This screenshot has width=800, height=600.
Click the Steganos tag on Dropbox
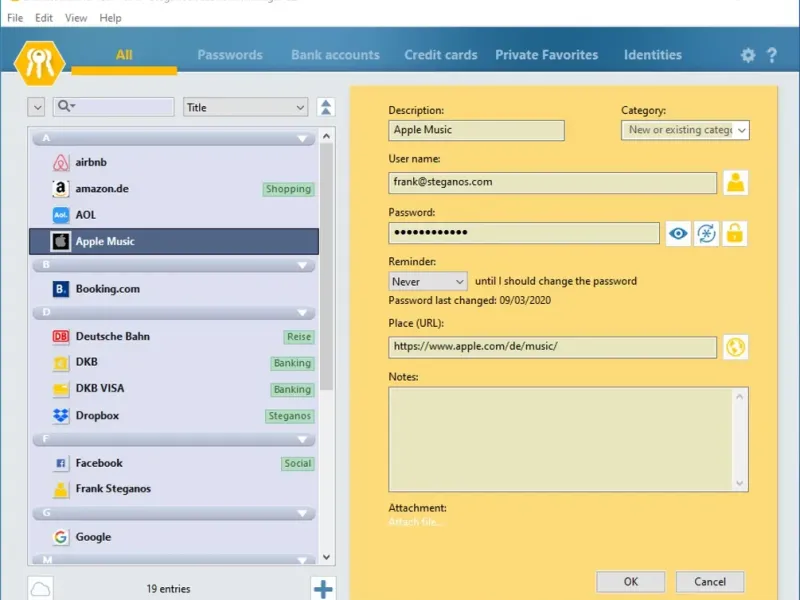pos(289,416)
